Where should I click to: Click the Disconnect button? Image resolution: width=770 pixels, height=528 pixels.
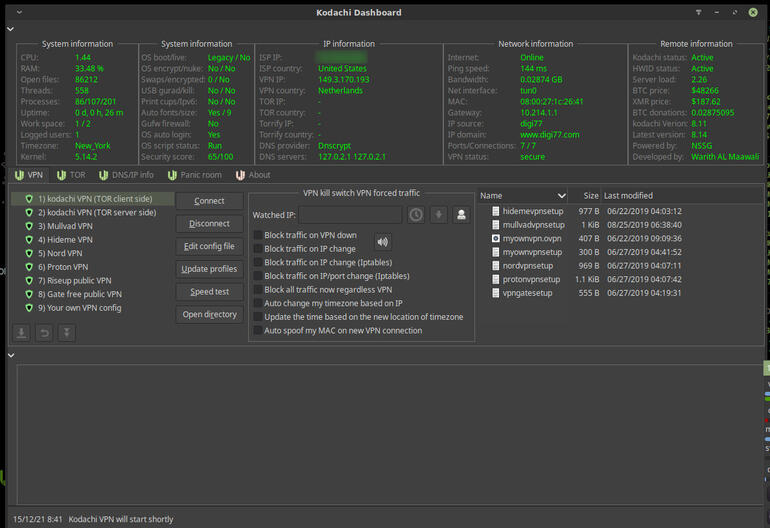pyautogui.click(x=209, y=223)
